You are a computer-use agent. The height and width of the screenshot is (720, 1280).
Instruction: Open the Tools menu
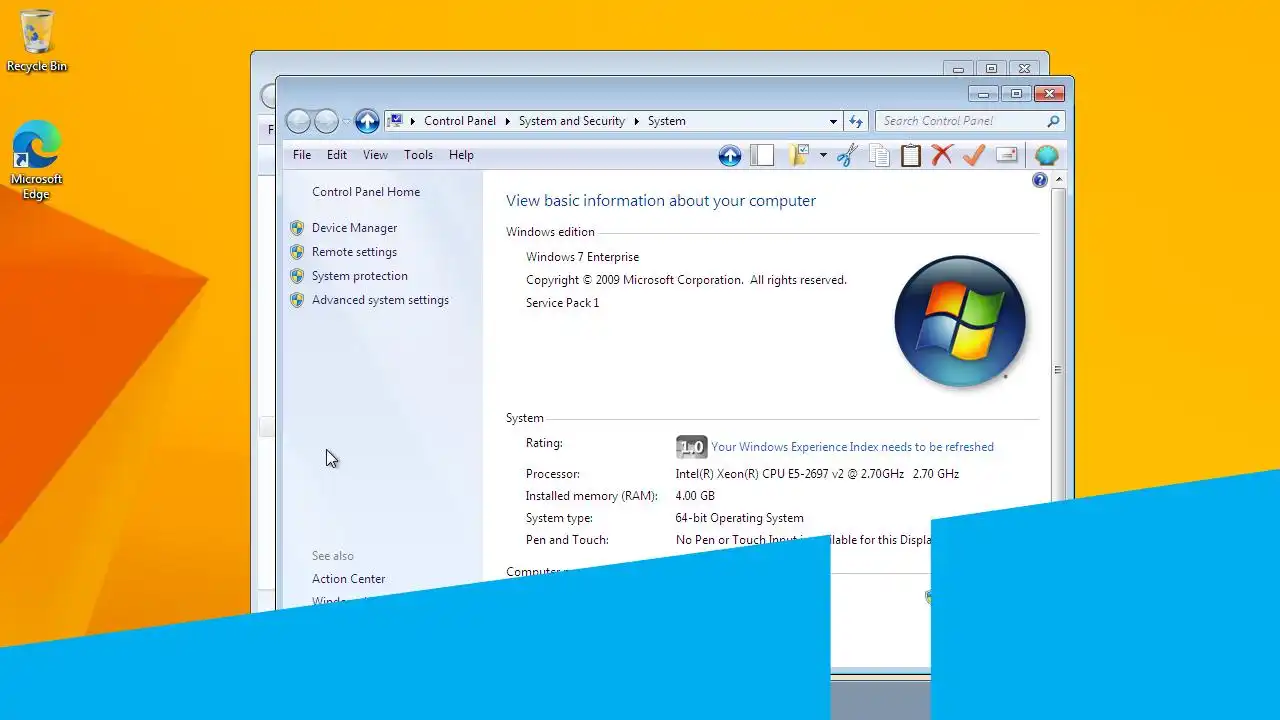tap(418, 155)
